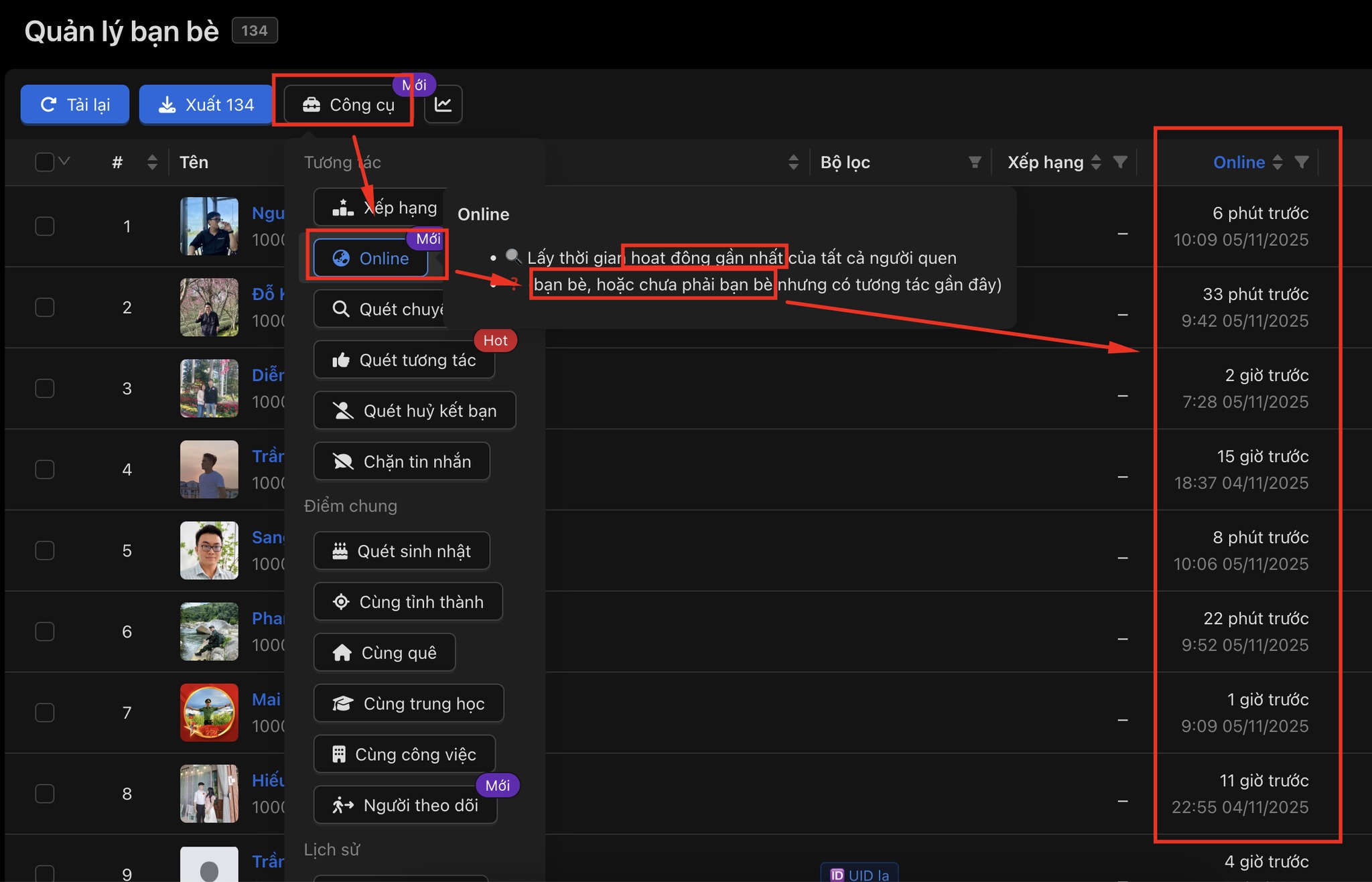Open the Online column filter funnel
Viewport: 1372px width, 882px height.
pos(1302,162)
